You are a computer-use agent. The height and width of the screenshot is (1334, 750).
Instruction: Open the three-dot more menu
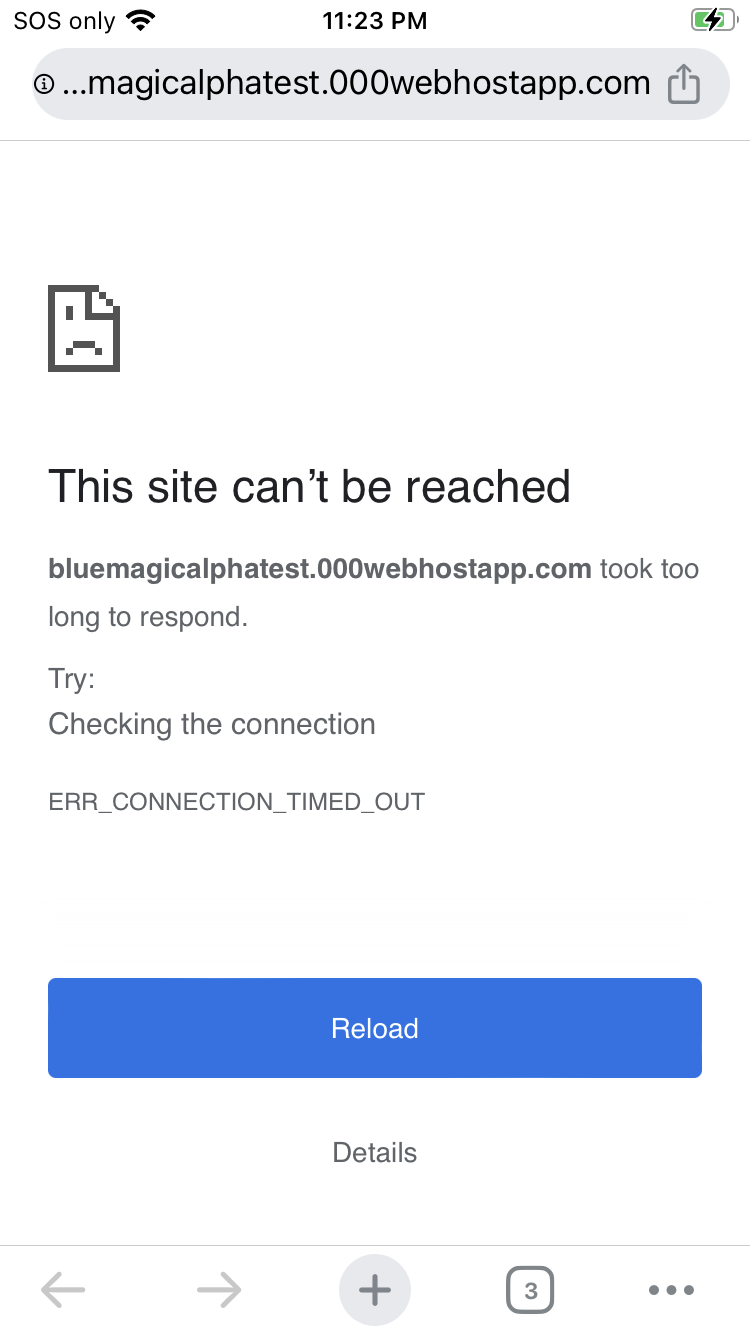[671, 1290]
